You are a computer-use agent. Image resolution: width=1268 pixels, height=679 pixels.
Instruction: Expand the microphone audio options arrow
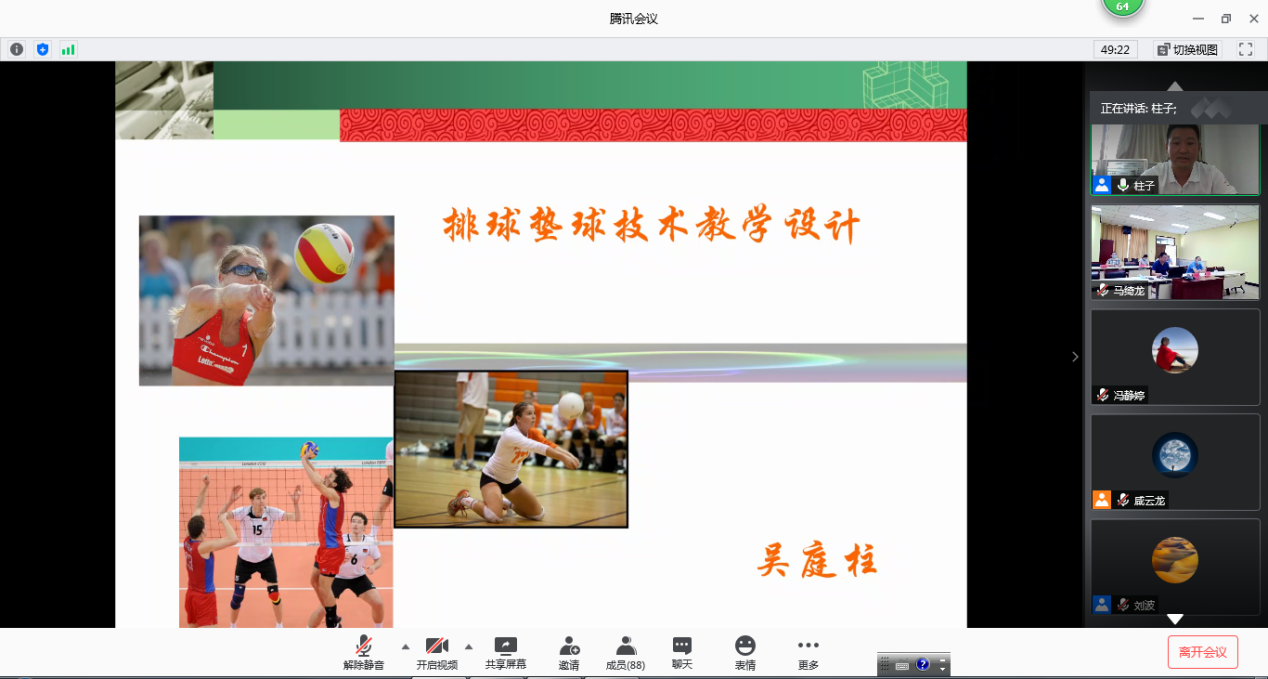pyautogui.click(x=405, y=646)
